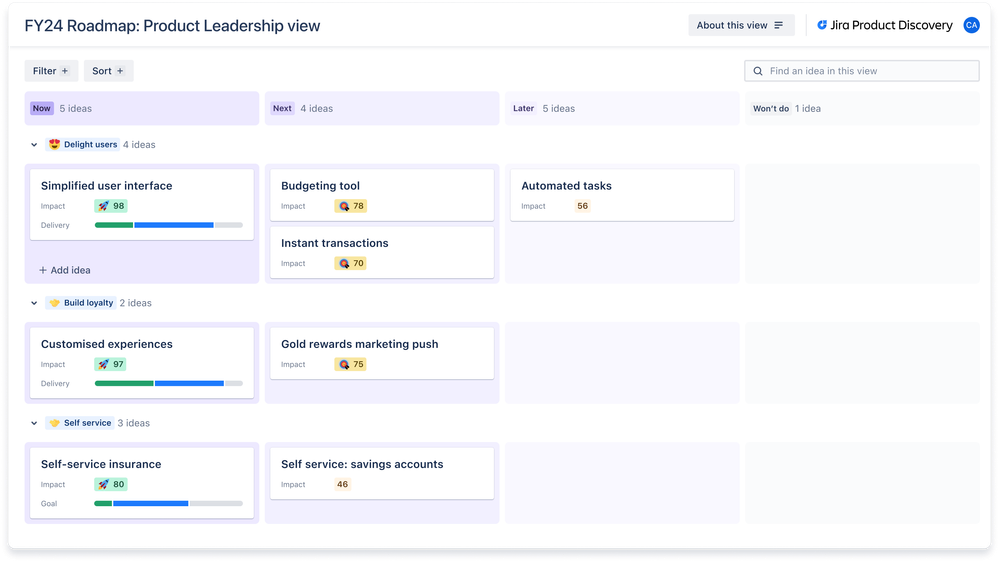
Task: Open the Sort button
Action: 108,71
